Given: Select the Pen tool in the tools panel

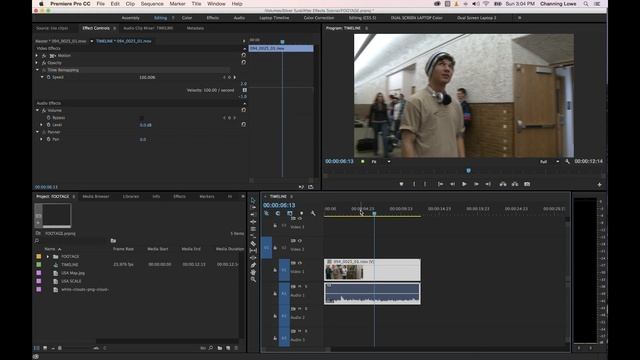Looking at the screenshot, I should (253, 265).
